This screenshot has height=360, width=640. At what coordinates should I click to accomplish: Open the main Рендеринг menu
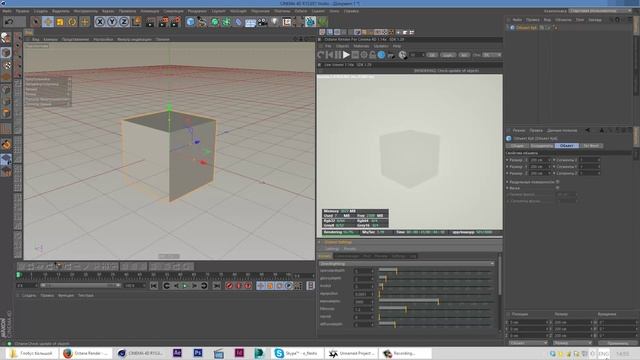tap(197, 11)
